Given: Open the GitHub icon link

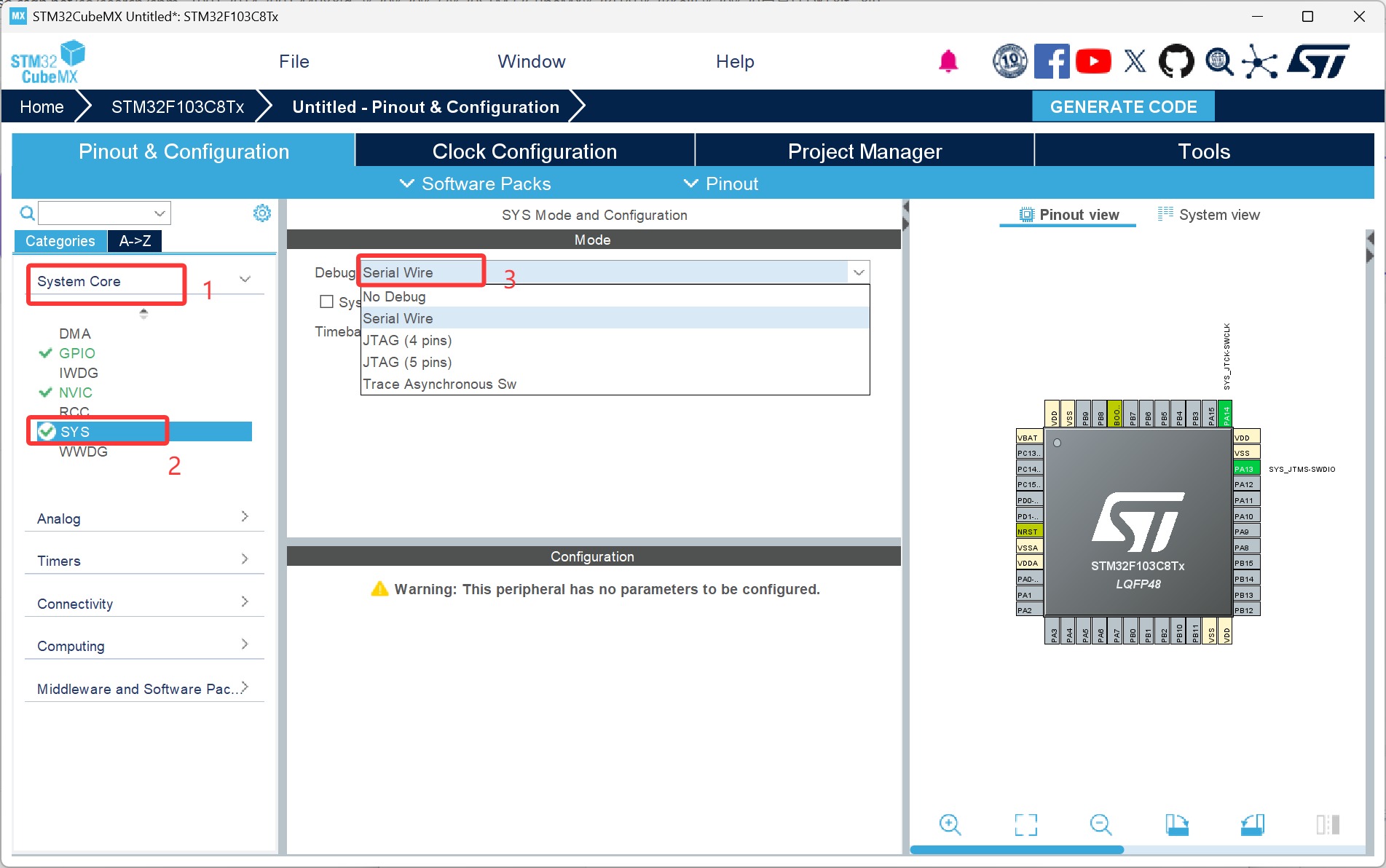Looking at the screenshot, I should click(x=1176, y=62).
